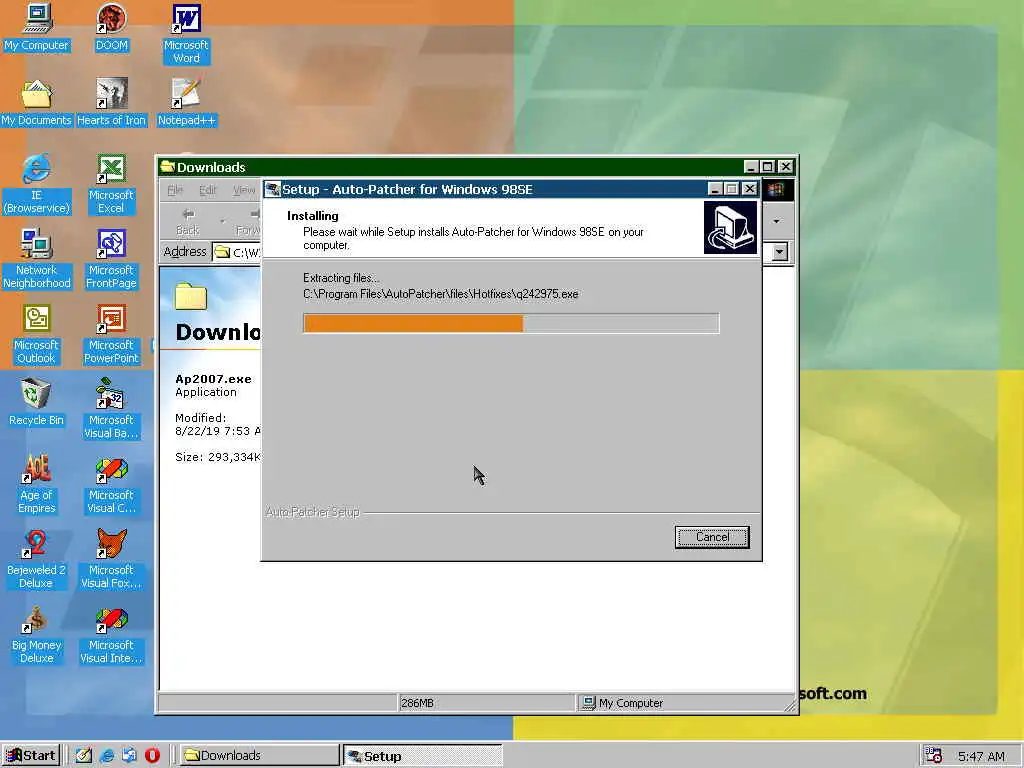Select the Microsoft Visual Basic shortcut
This screenshot has width=1024, height=768.
pyautogui.click(x=111, y=409)
